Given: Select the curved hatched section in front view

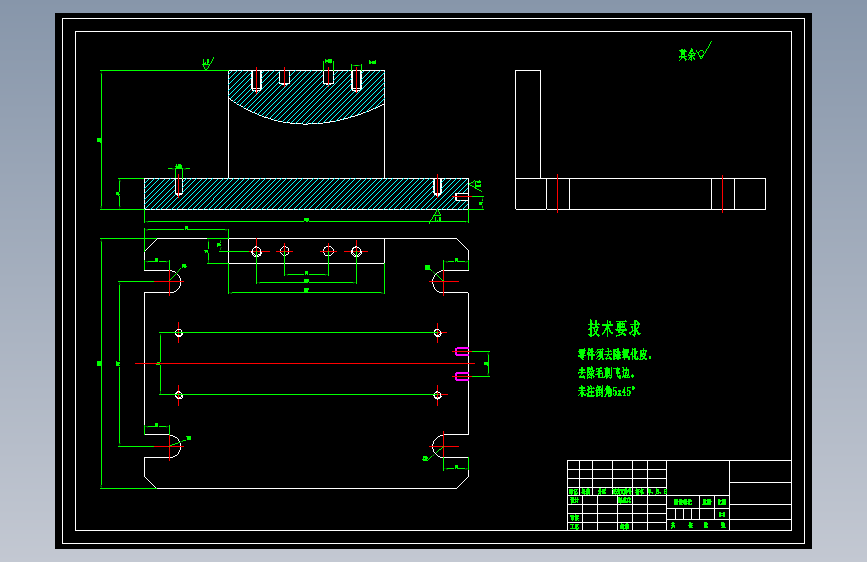Looking at the screenshot, I should [x=306, y=97].
